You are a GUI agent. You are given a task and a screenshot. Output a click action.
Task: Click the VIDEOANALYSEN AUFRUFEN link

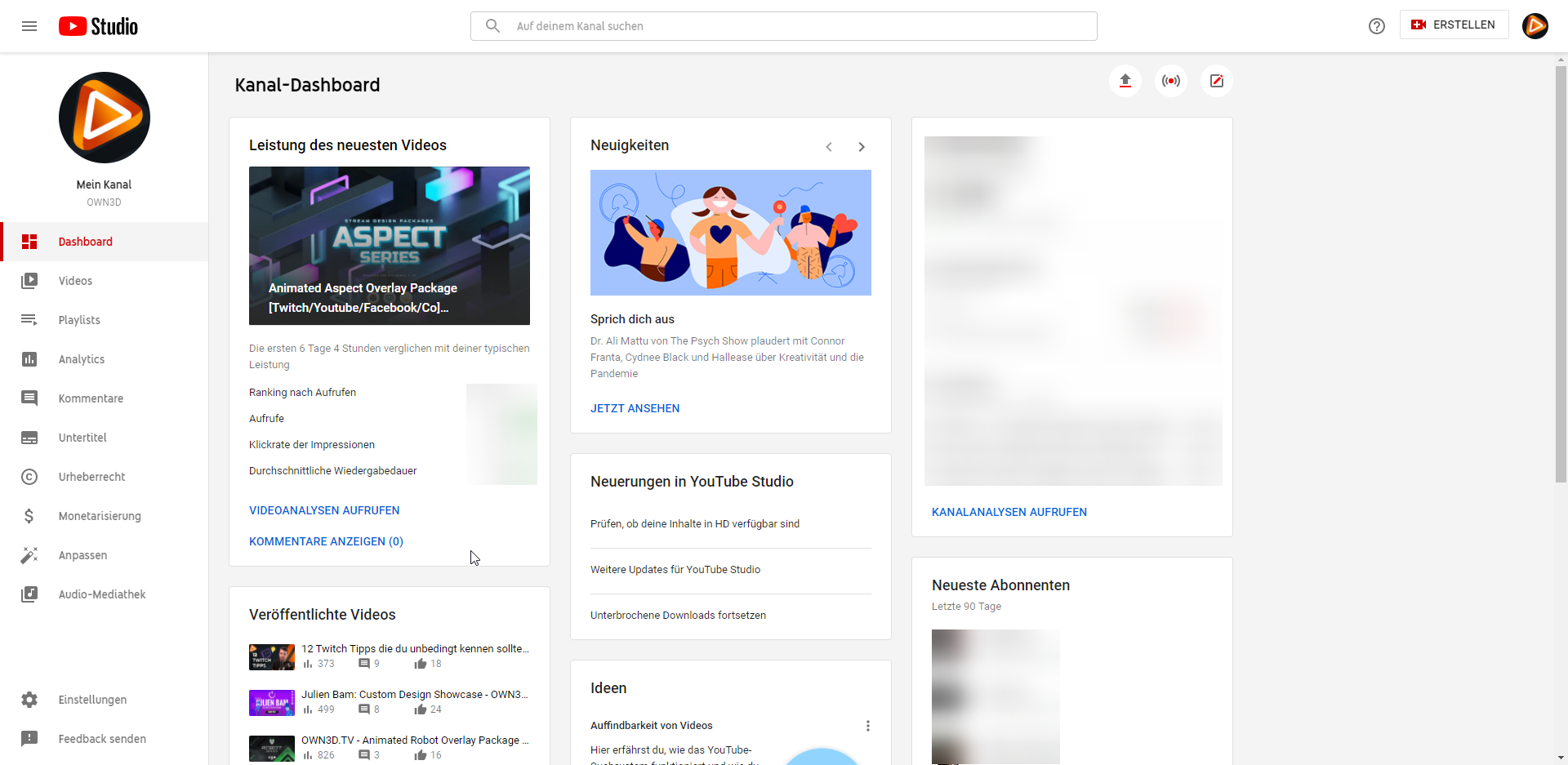pyautogui.click(x=324, y=510)
